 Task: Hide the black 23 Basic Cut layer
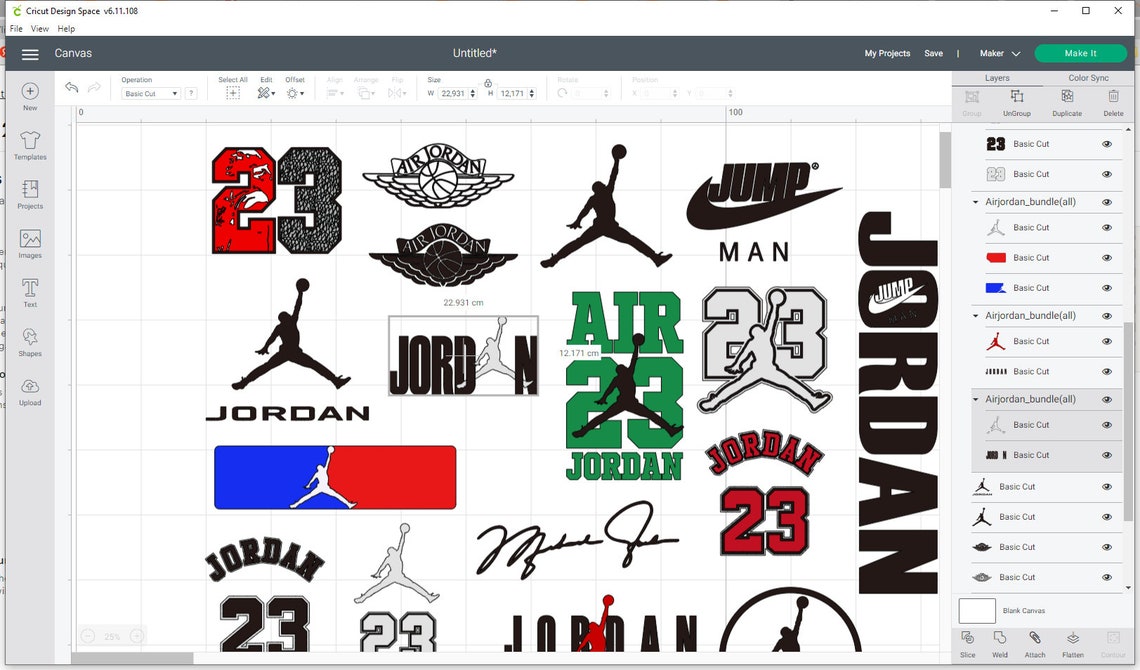pyautogui.click(x=1107, y=144)
